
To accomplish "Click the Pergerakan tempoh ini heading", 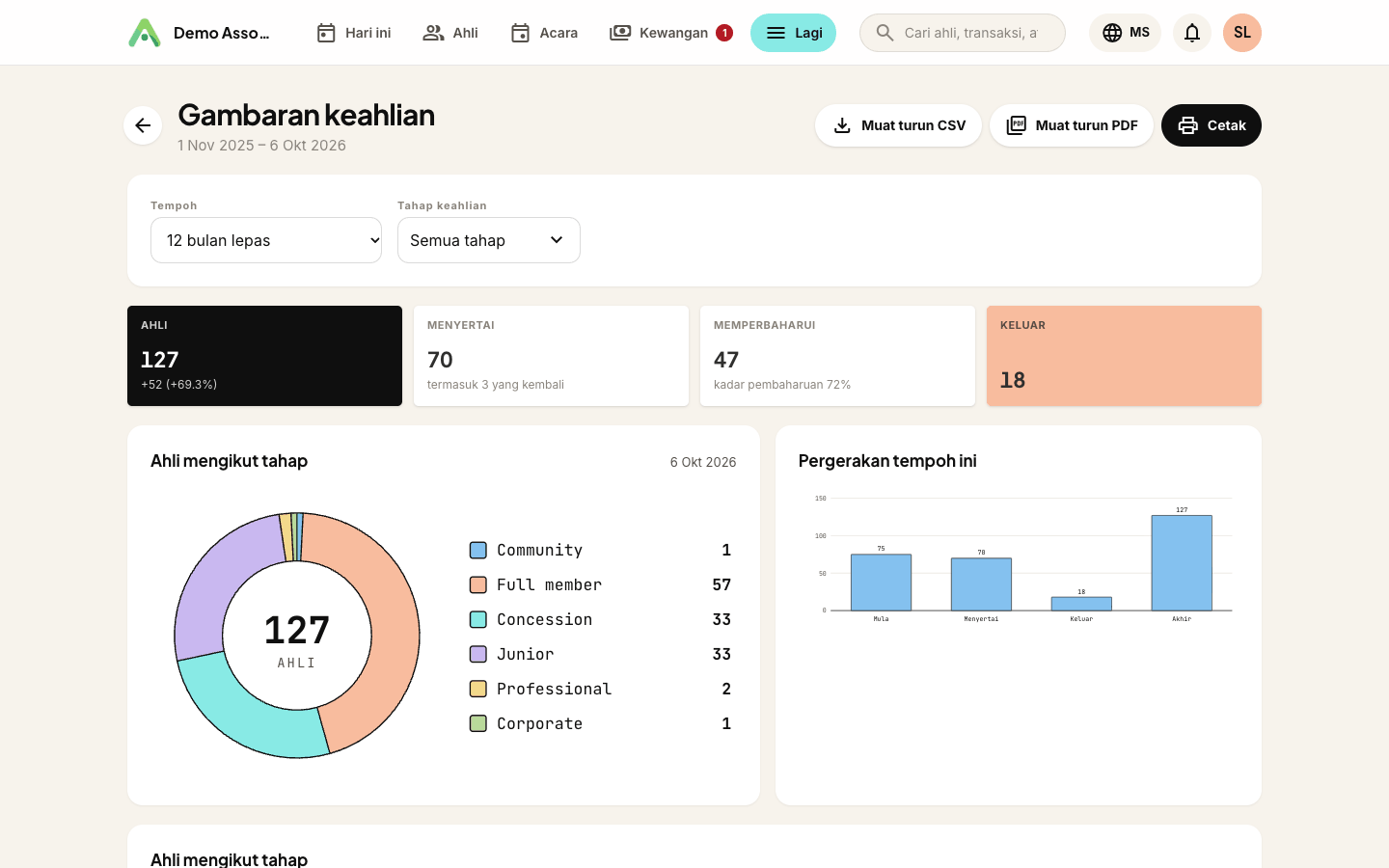I will click(x=887, y=461).
